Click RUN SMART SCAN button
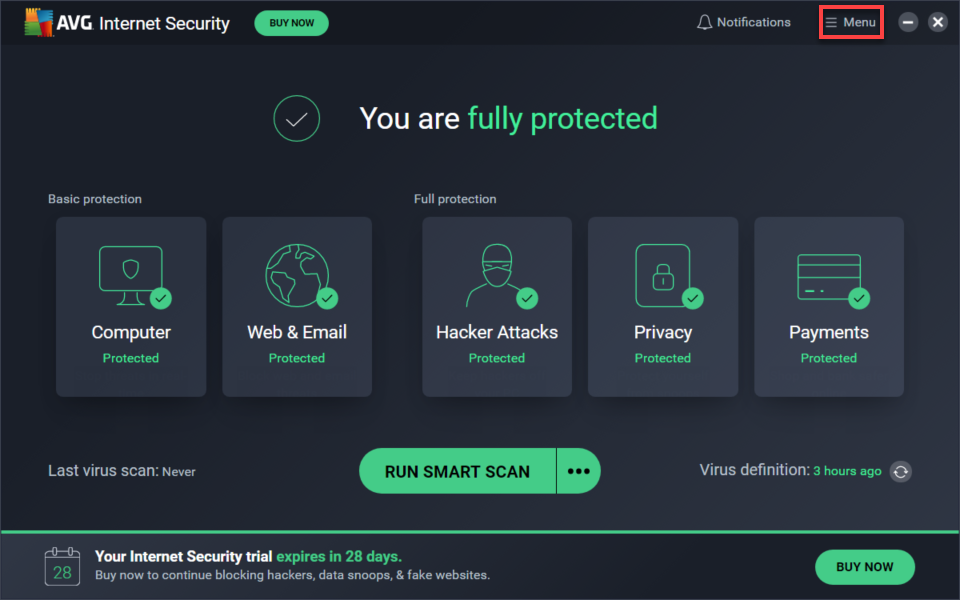 [x=457, y=471]
